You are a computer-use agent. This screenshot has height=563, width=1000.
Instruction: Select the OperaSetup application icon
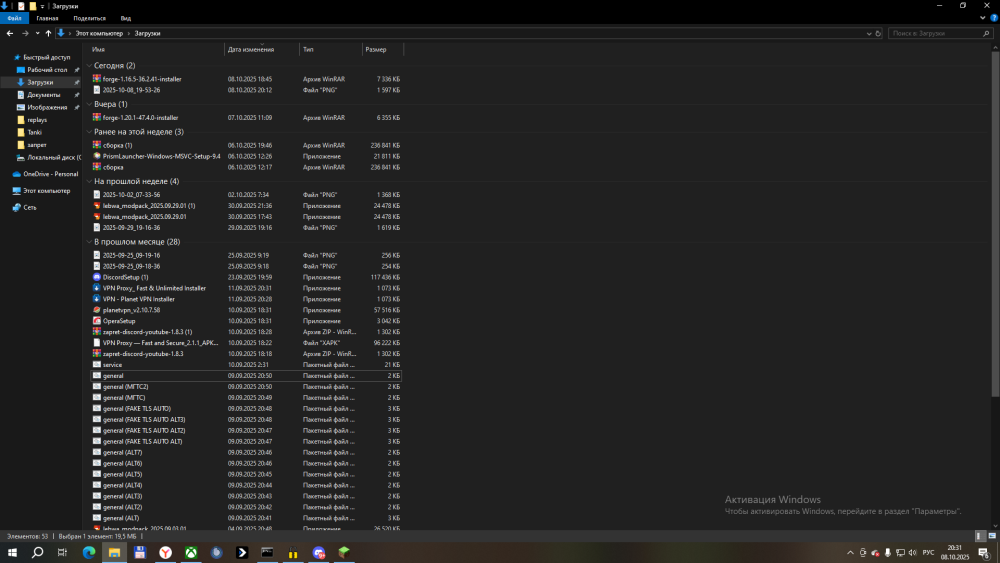[96, 321]
